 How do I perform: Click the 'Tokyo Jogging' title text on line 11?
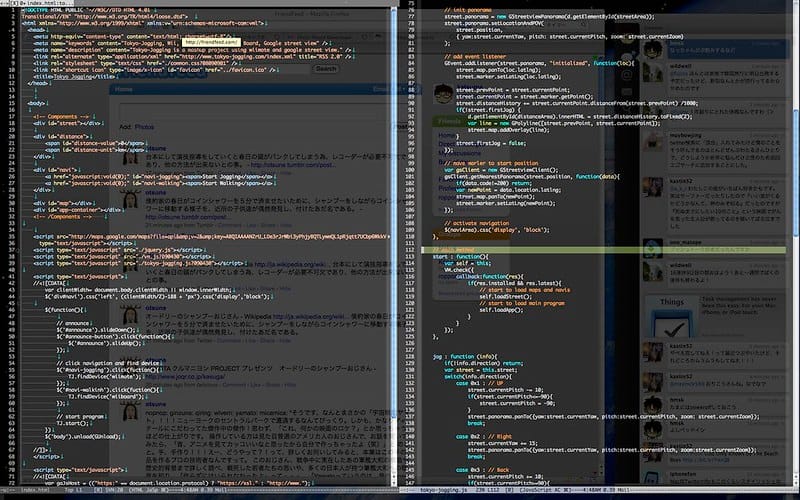tap(74, 77)
